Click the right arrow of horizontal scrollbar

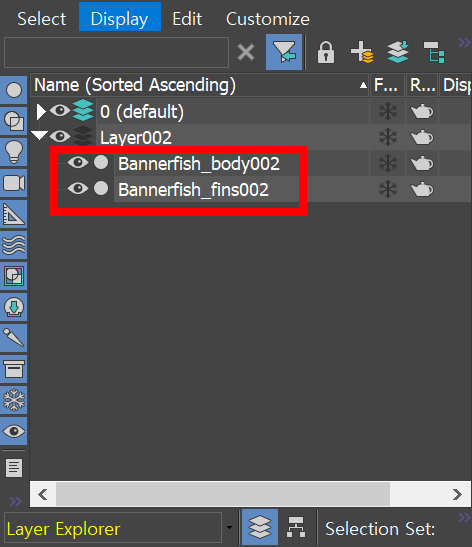[457, 494]
